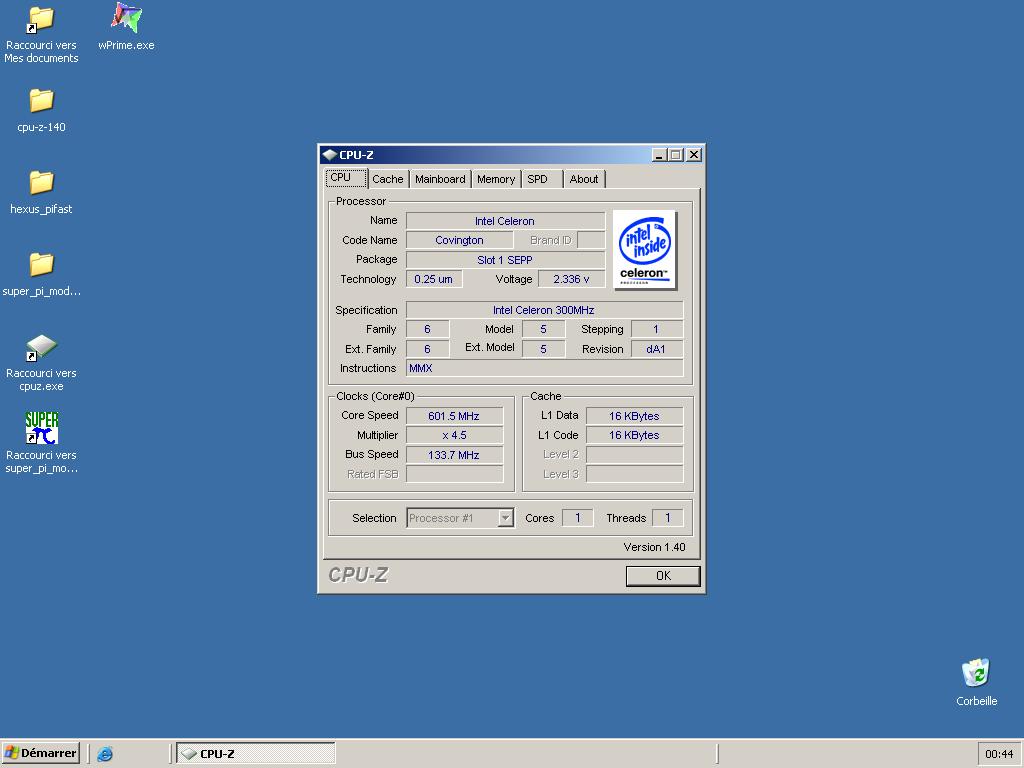Click the CPU-Z title bar icon
Viewport: 1024px width, 768px height.
coord(329,155)
